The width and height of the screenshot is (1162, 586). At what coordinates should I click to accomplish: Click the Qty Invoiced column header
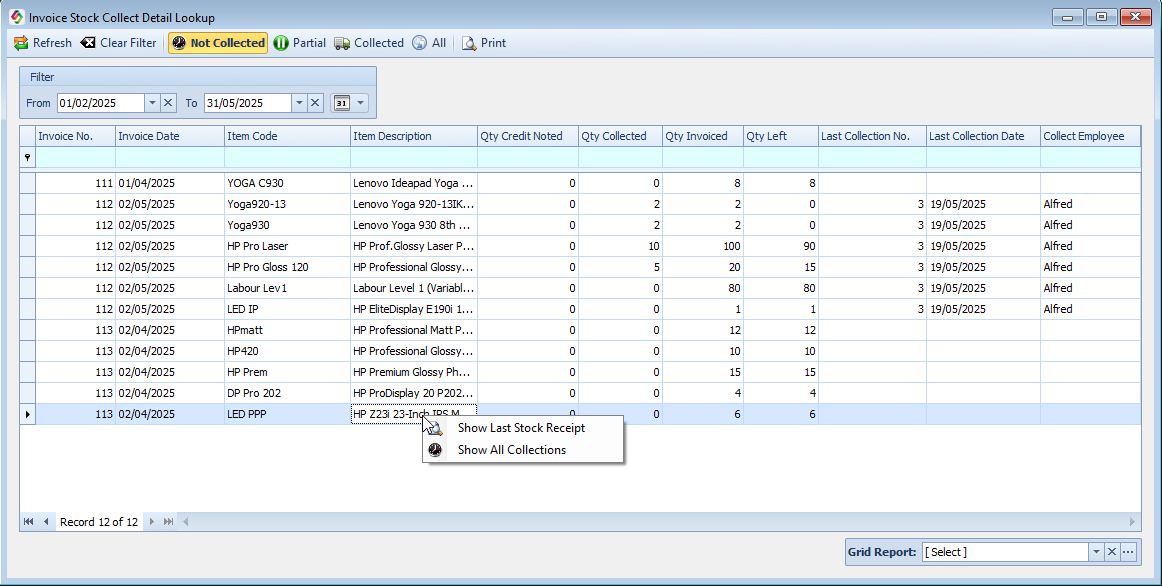(x=703, y=136)
